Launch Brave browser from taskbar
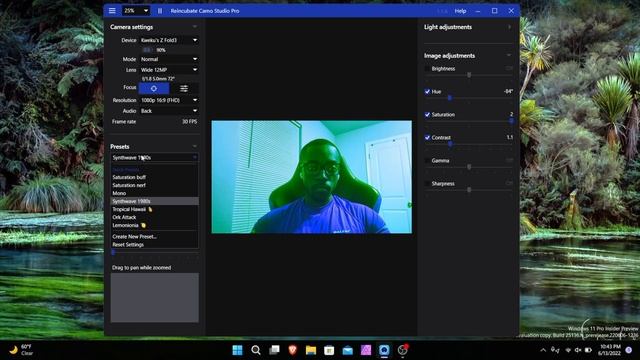The image size is (640, 360). 293,350
